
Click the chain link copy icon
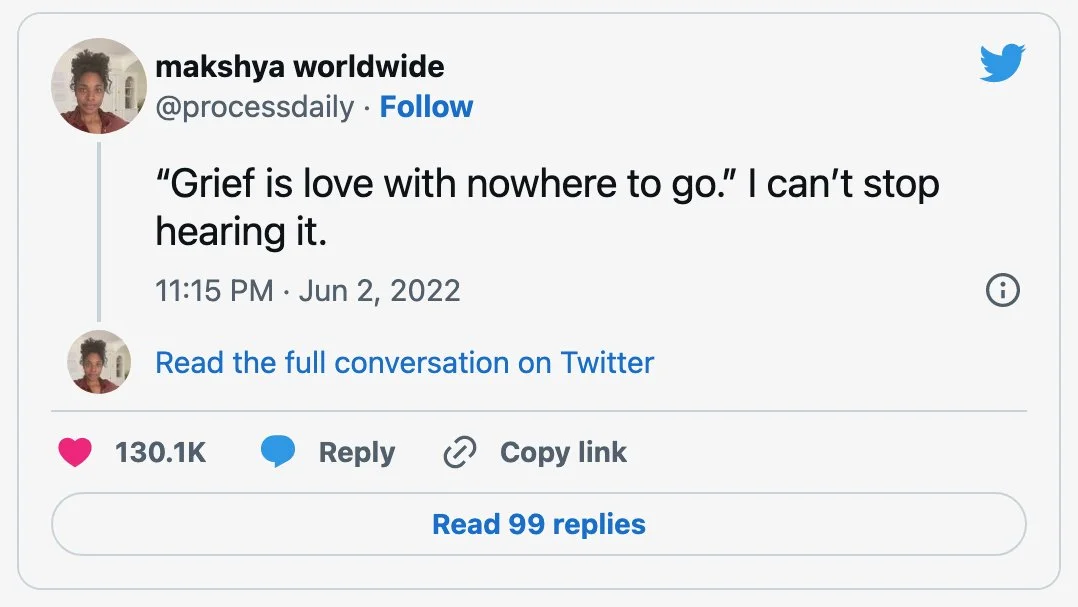tap(460, 453)
